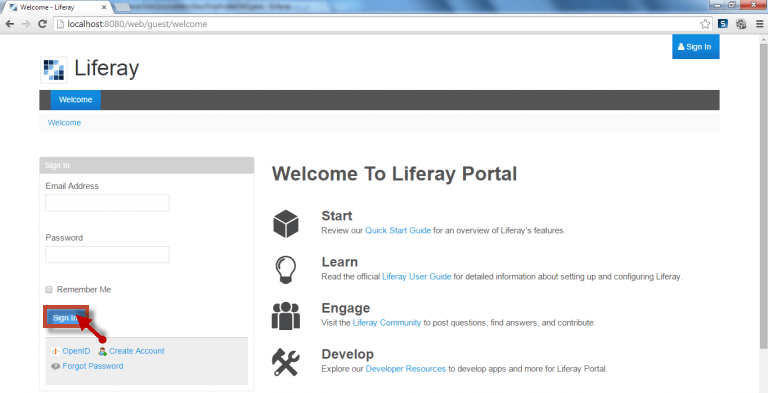Click the browser Back arrow

10,24
